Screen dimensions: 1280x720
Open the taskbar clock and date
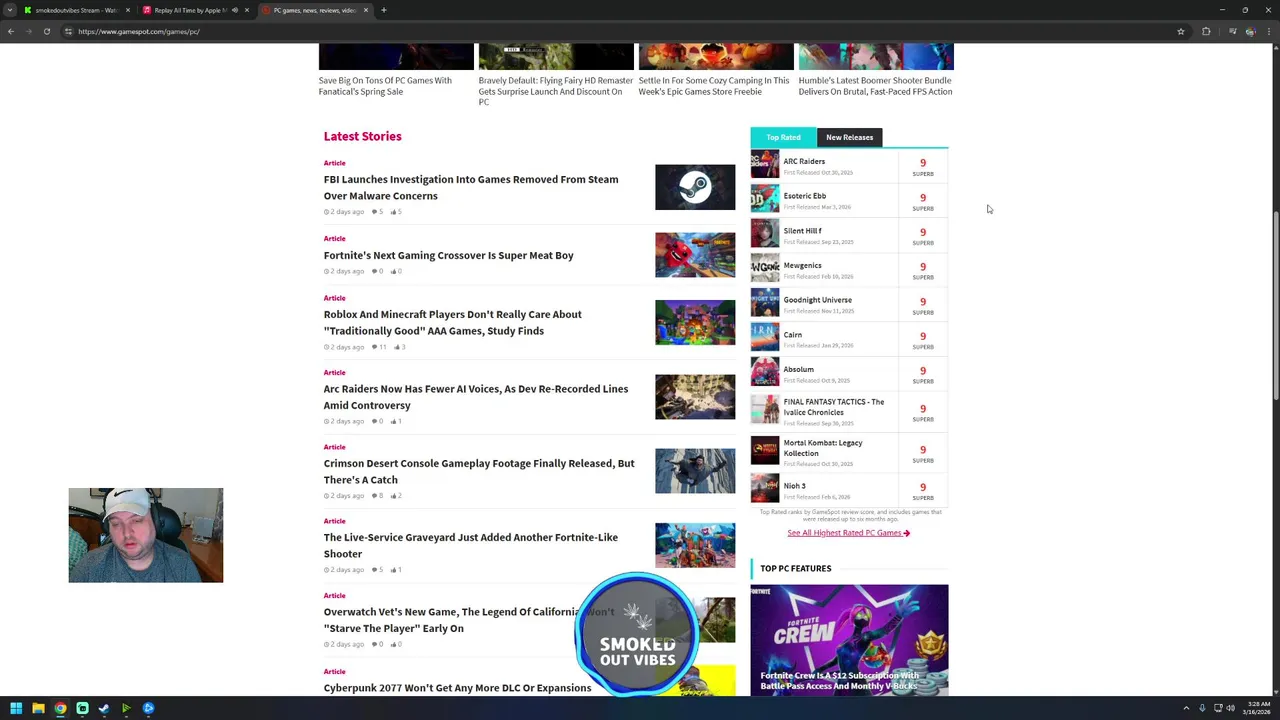pos(1255,708)
